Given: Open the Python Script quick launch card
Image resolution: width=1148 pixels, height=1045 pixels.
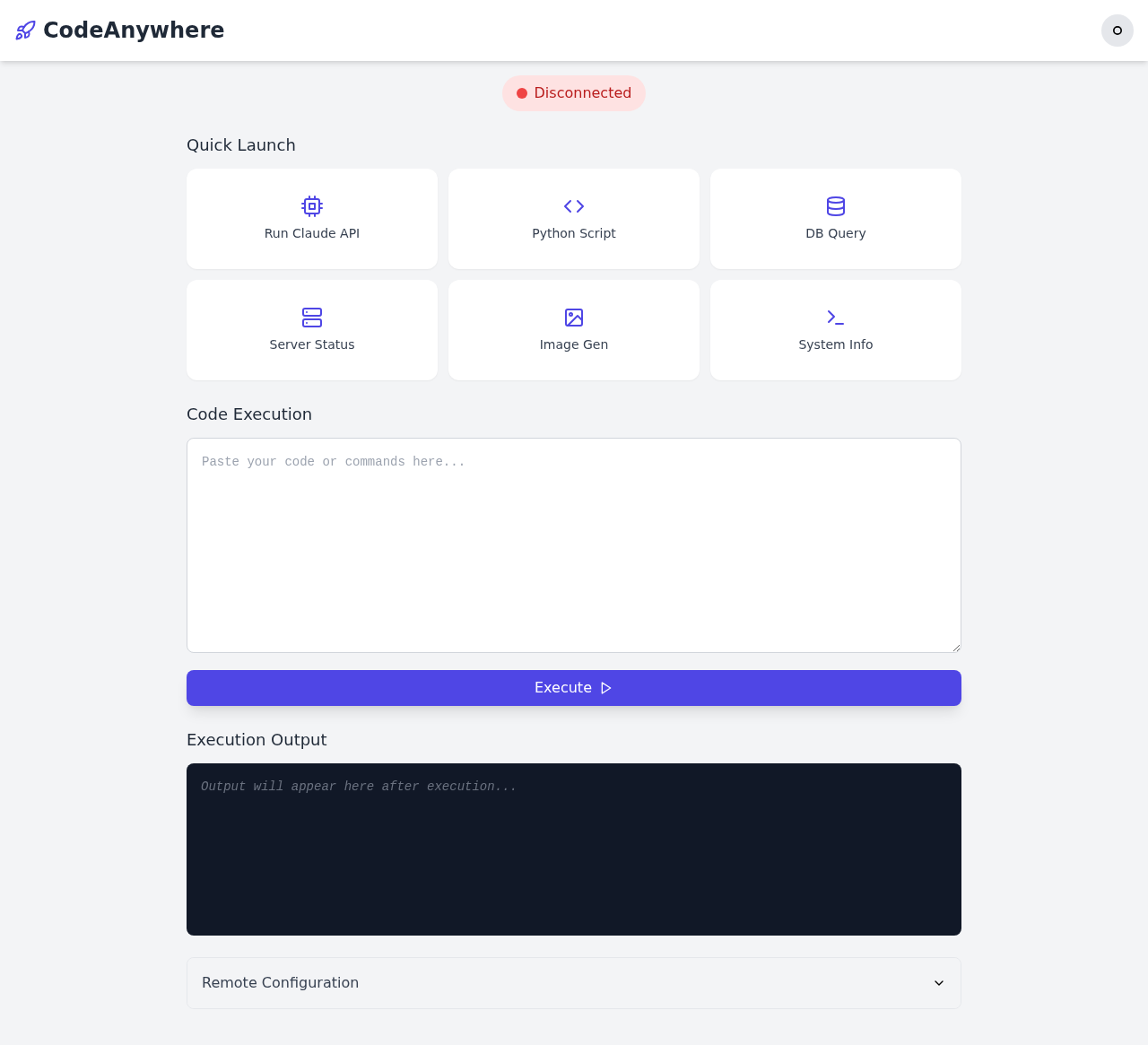Looking at the screenshot, I should tap(573, 218).
